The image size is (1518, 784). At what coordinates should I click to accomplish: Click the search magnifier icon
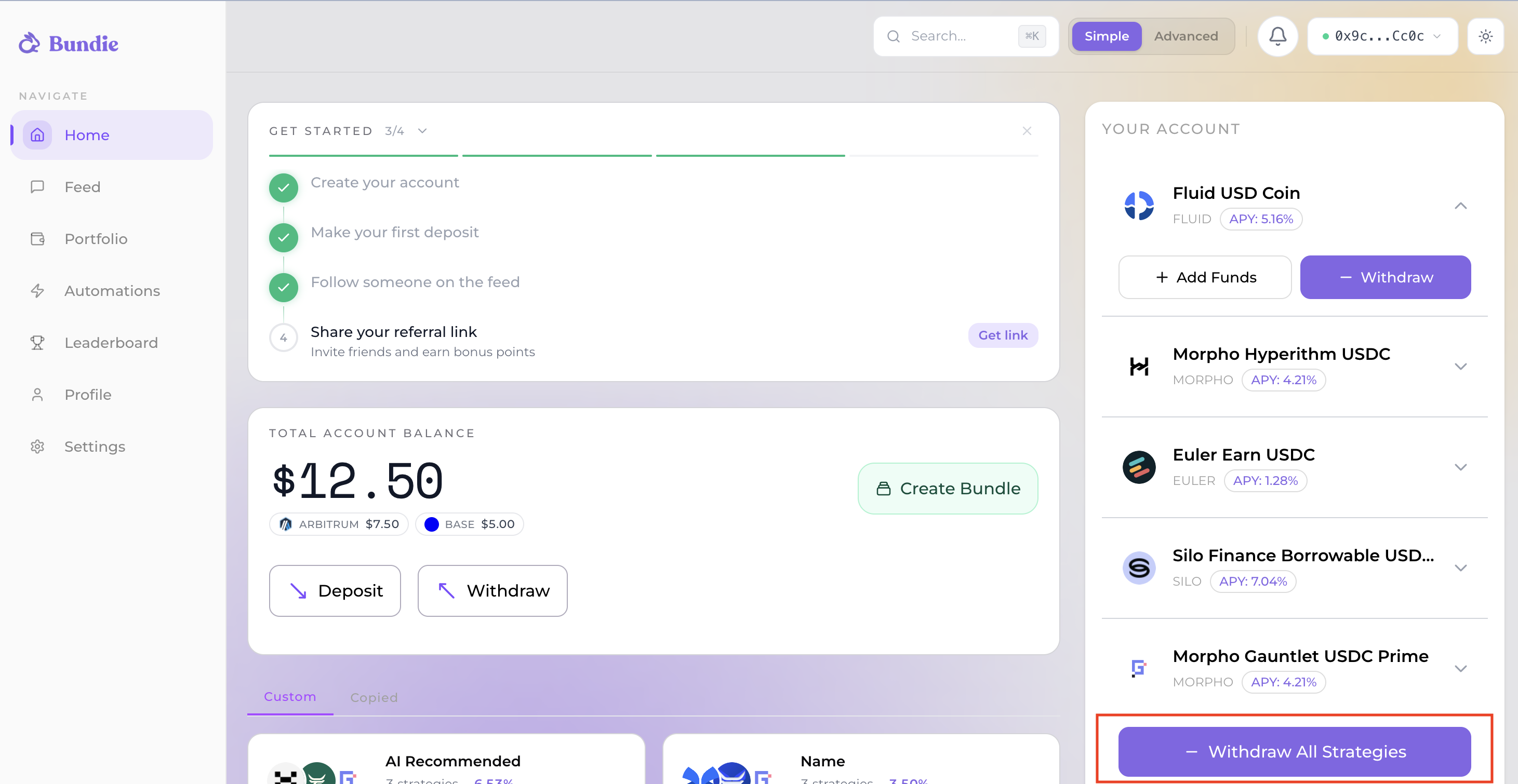(894, 36)
